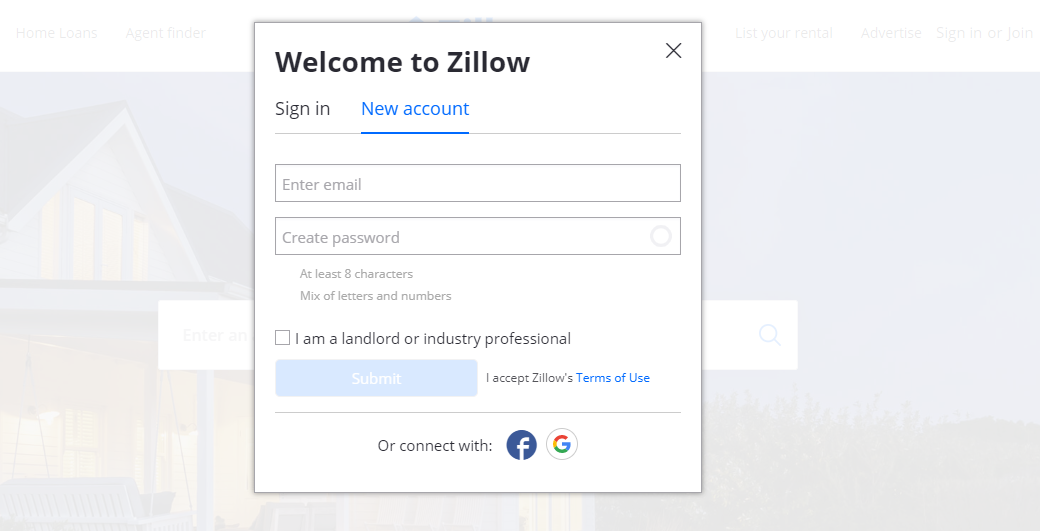The image size is (1040, 531).
Task: Click the password strength circle indicator
Action: [660, 236]
